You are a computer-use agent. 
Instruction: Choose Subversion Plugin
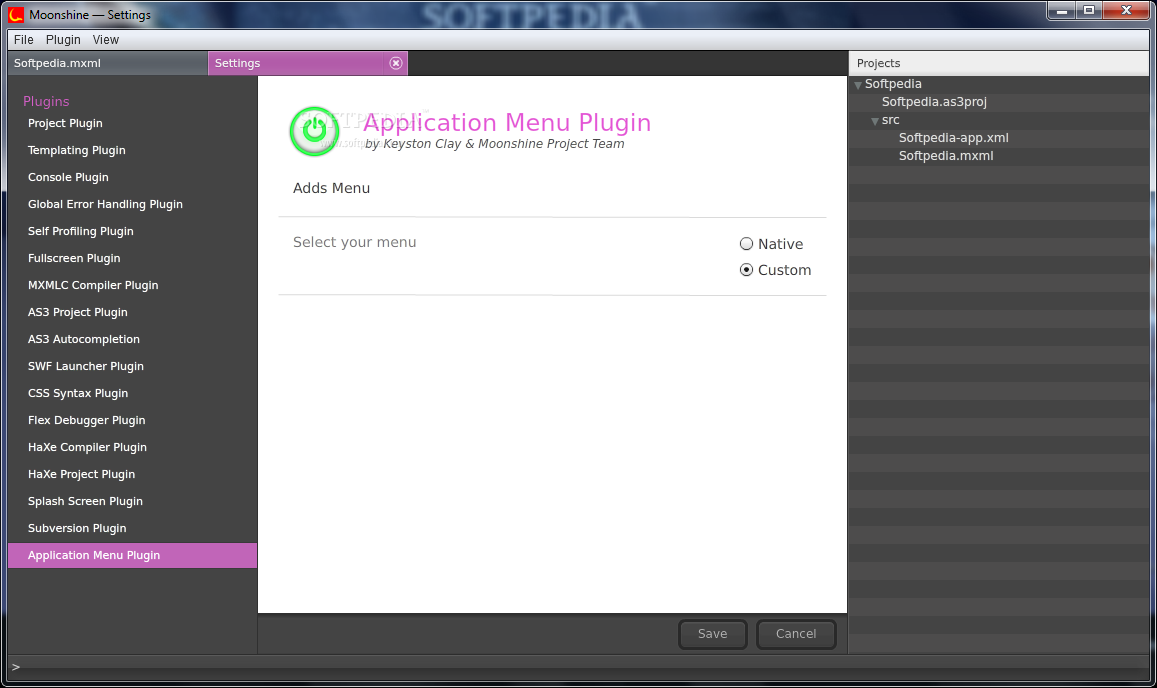pos(133,529)
